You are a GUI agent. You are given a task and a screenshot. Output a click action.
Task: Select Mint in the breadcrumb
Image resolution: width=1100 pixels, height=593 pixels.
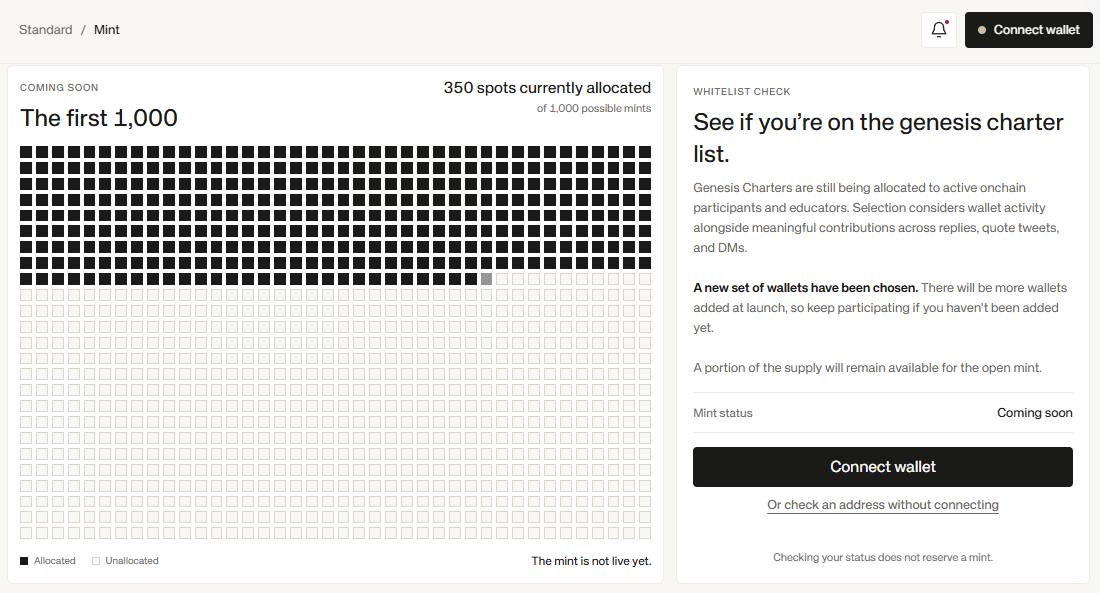coord(107,29)
